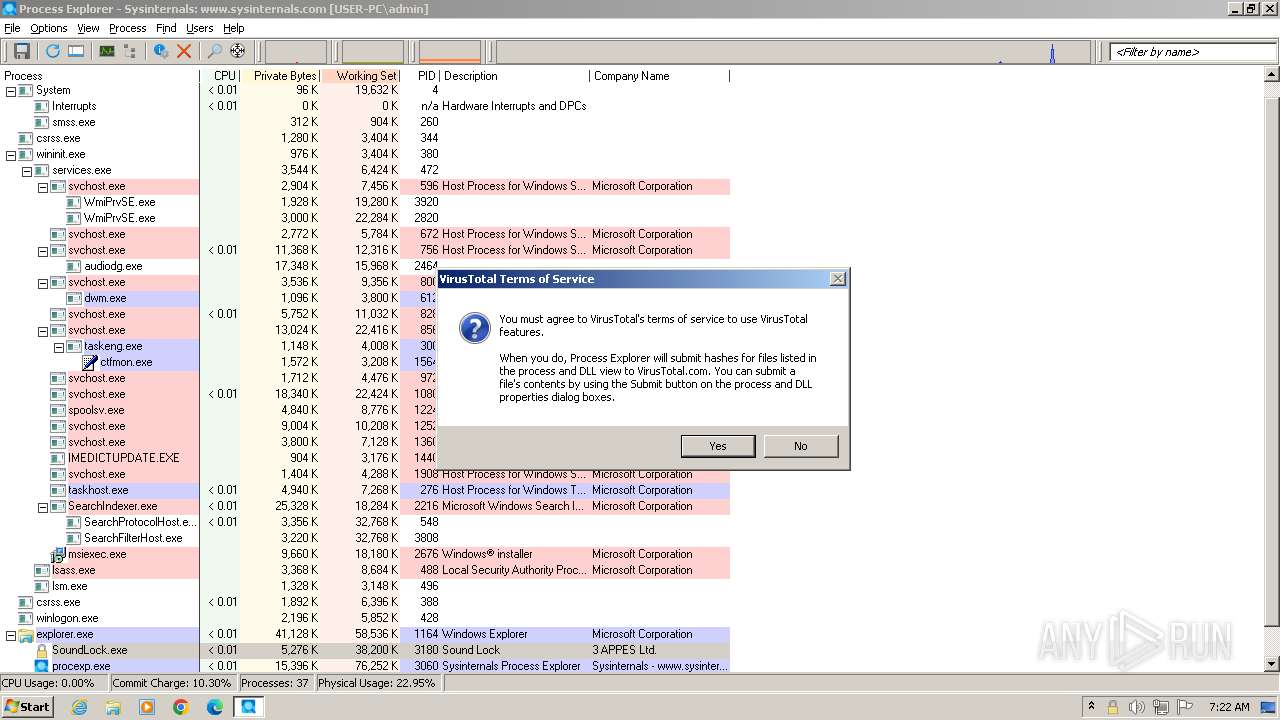Click the procexp.exe process icon
The width and height of the screenshot is (1280, 720).
coord(42,666)
